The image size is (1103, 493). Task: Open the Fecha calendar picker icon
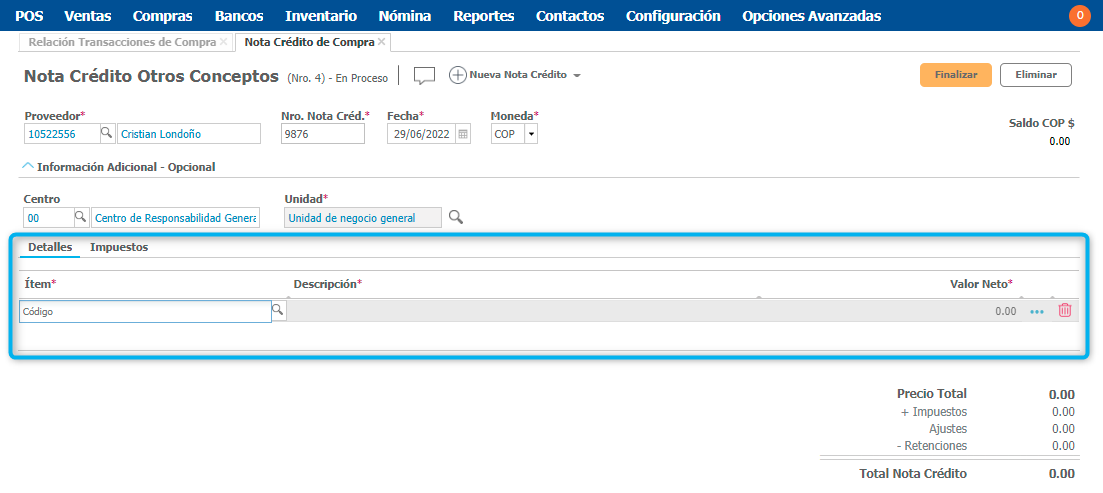462,134
